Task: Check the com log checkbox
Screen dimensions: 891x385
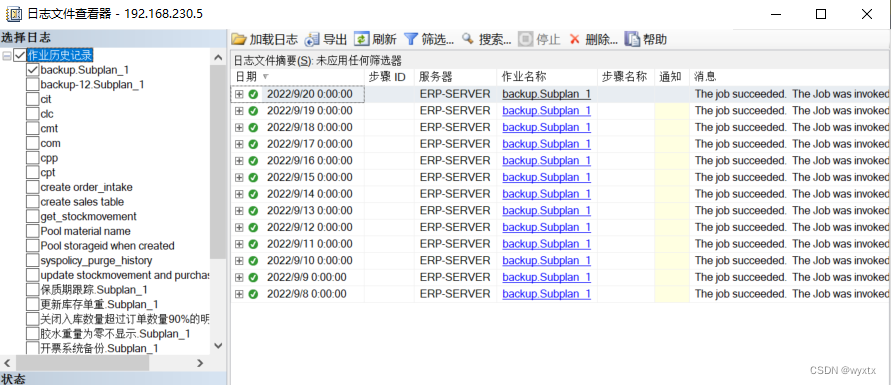Action: (x=32, y=144)
